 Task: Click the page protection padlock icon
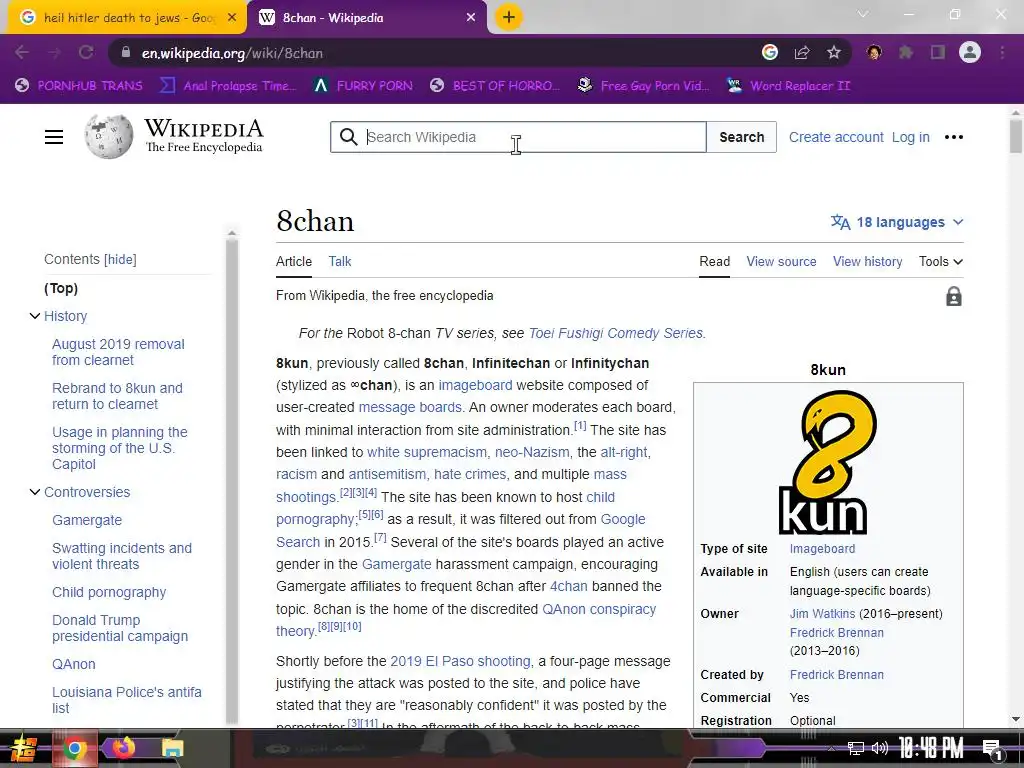click(953, 296)
